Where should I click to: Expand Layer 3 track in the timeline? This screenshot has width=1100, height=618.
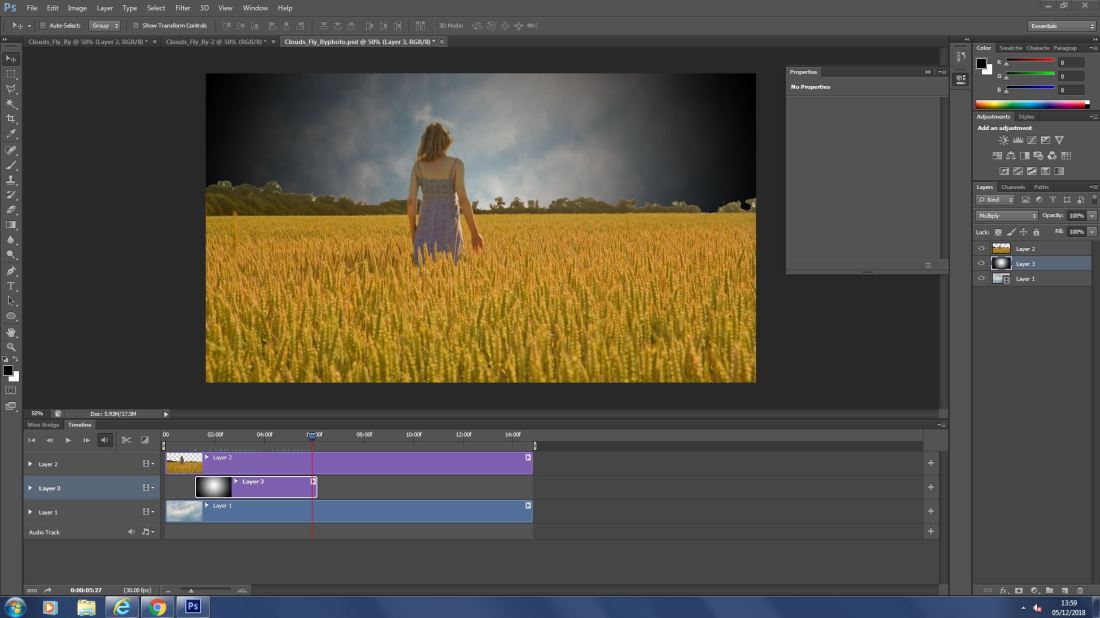click(x=30, y=488)
